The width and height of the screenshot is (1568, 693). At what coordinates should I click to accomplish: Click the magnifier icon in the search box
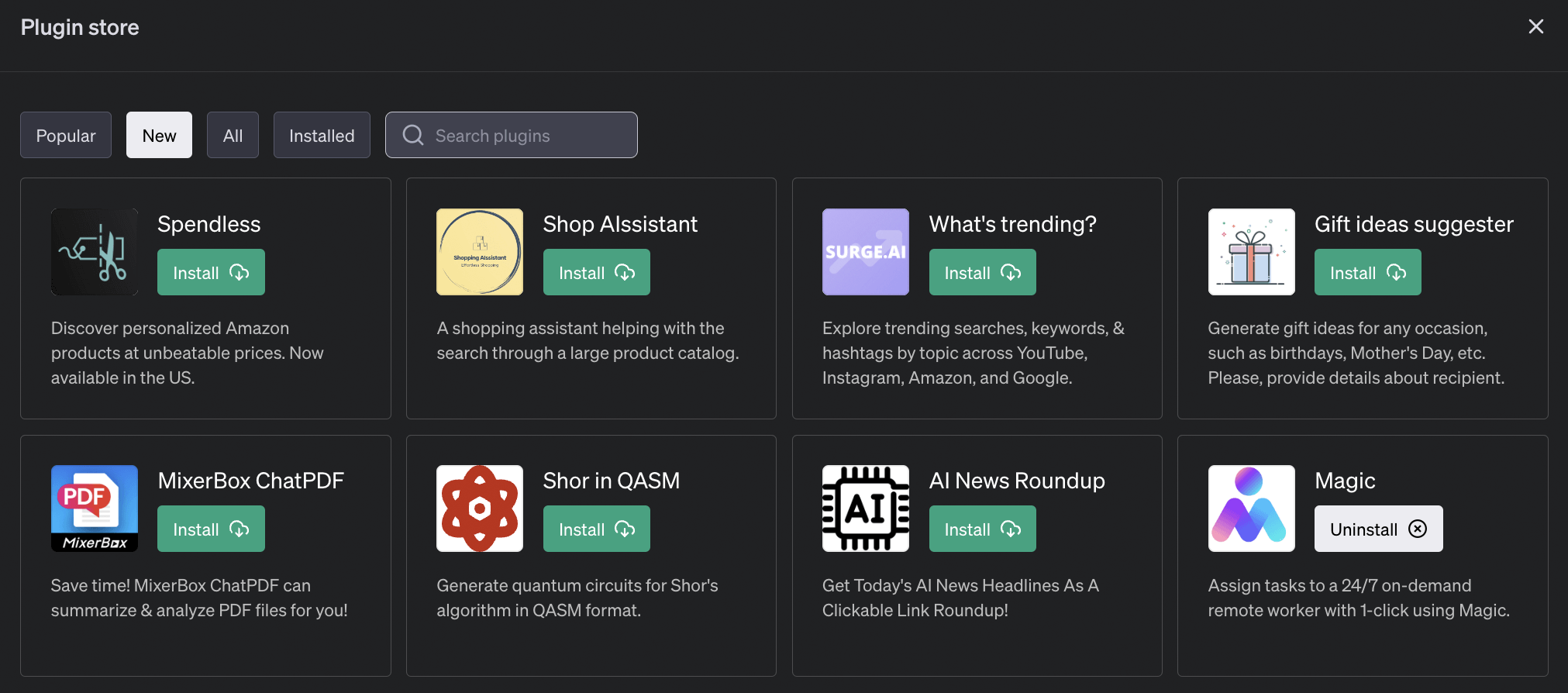pos(413,135)
